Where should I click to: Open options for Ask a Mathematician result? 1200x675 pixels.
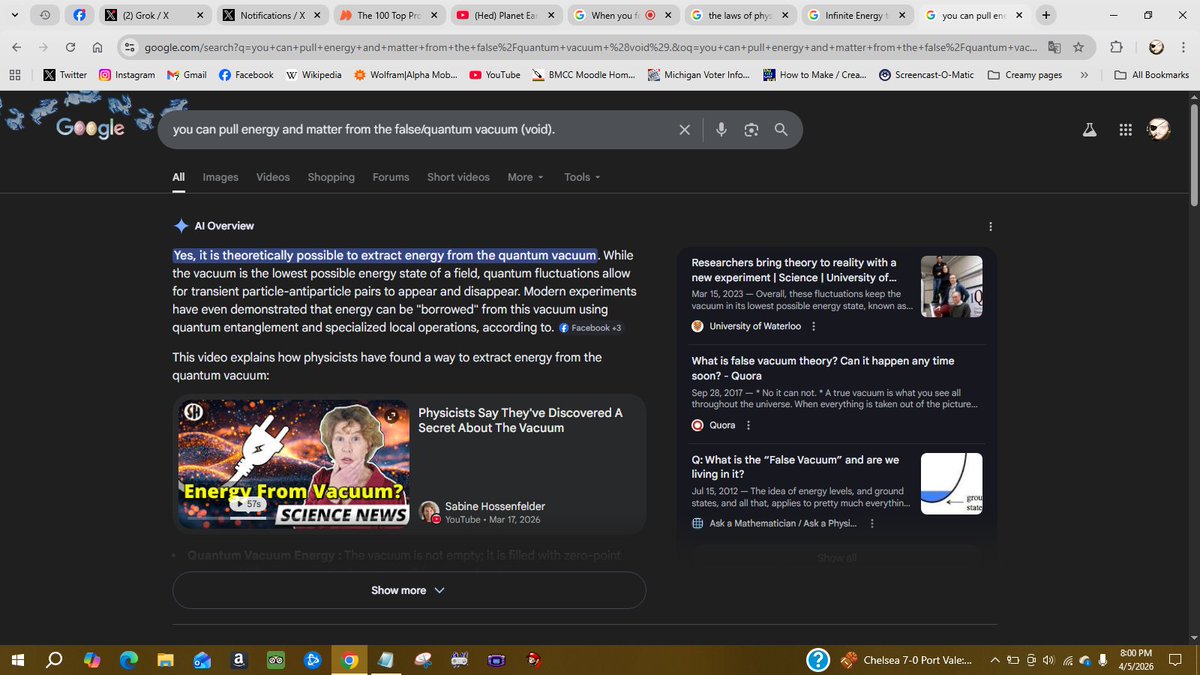(872, 524)
